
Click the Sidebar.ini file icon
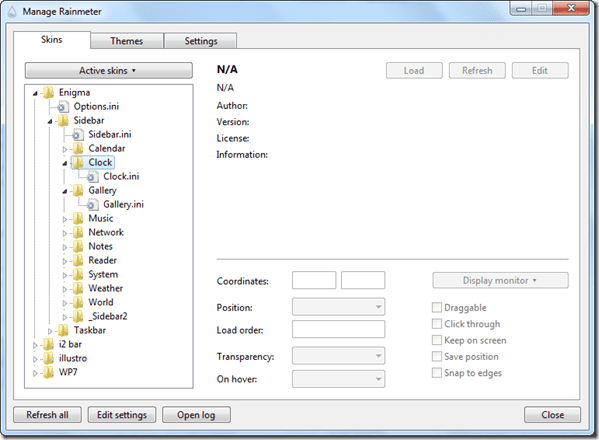point(78,134)
